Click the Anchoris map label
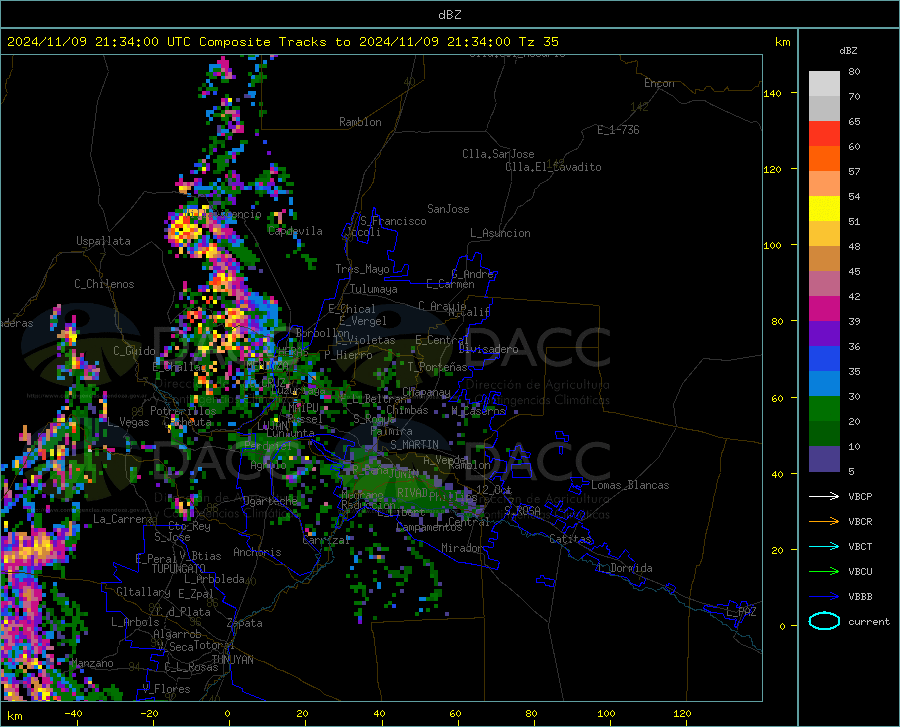Screen dimensions: 900x727 (x=257, y=552)
